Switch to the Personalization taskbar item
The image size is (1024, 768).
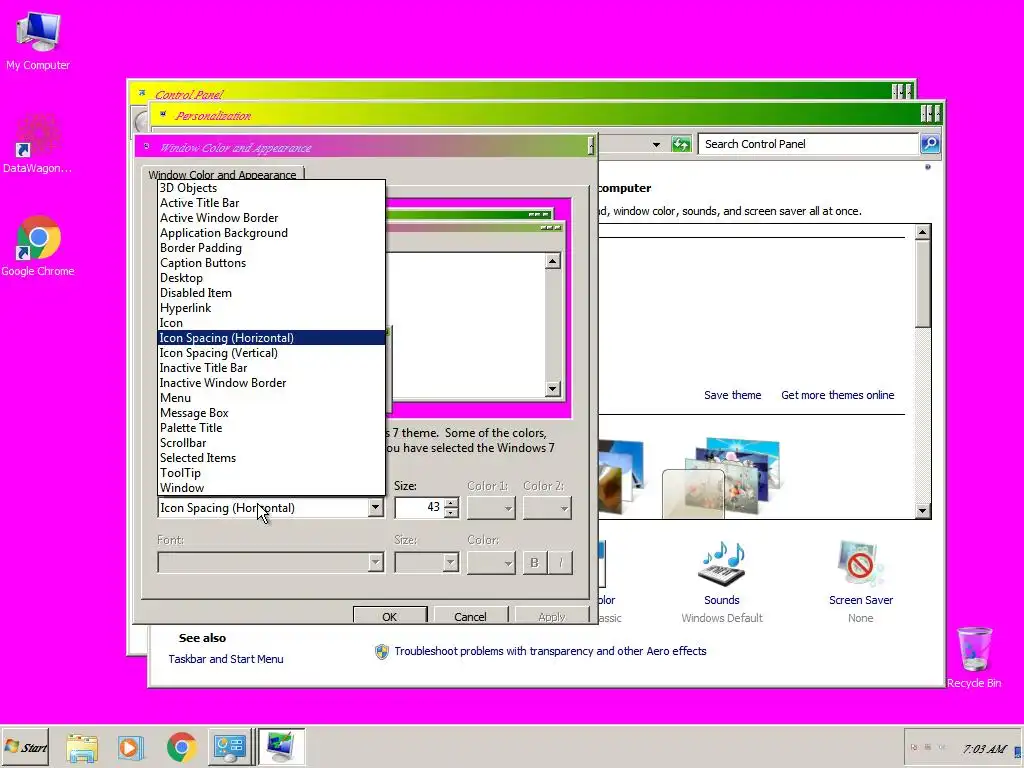[x=281, y=747]
